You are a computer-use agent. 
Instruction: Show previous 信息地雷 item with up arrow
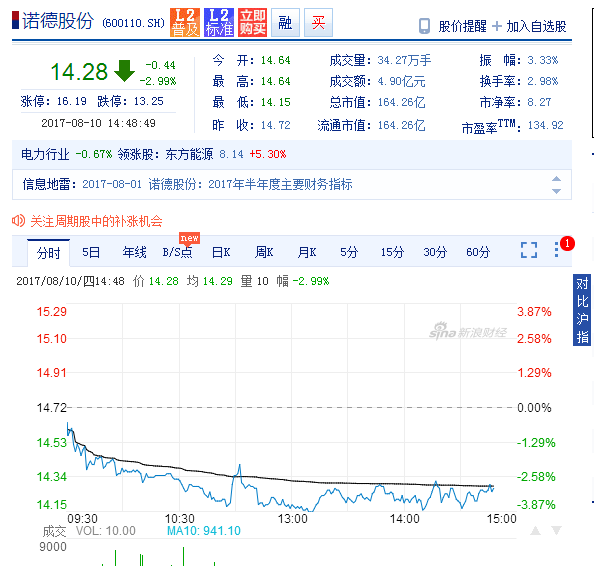pyautogui.click(x=556, y=179)
